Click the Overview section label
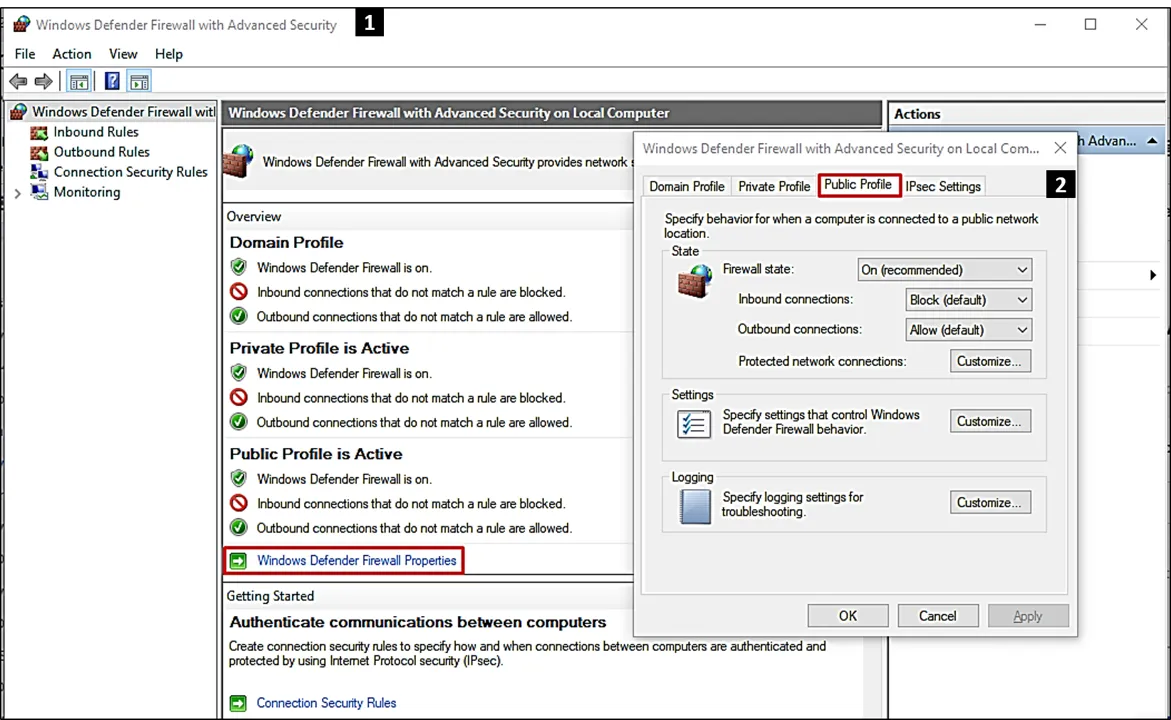Image resolution: width=1171 pixels, height=720 pixels. point(254,217)
